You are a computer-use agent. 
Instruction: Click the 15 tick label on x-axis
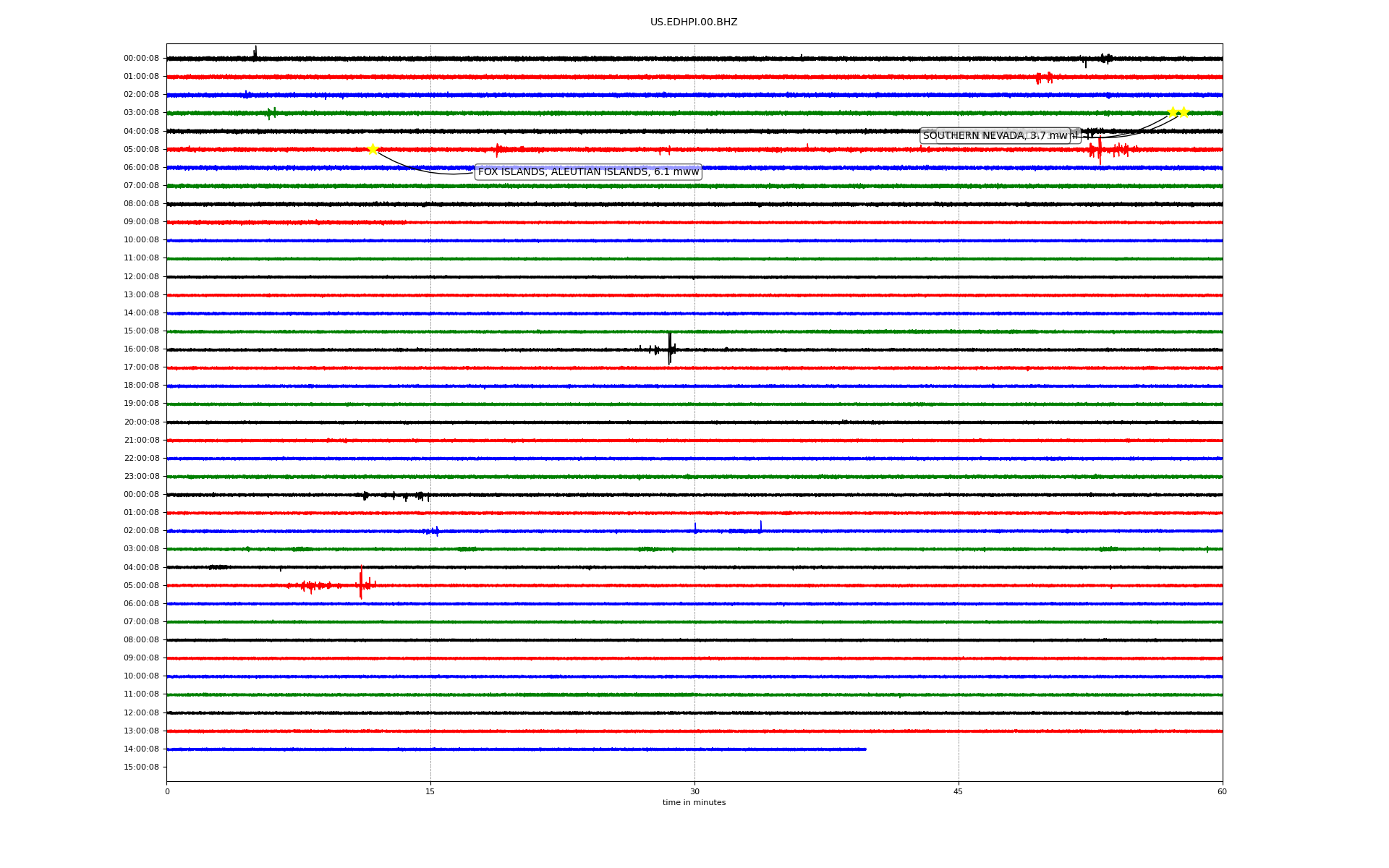(430, 791)
